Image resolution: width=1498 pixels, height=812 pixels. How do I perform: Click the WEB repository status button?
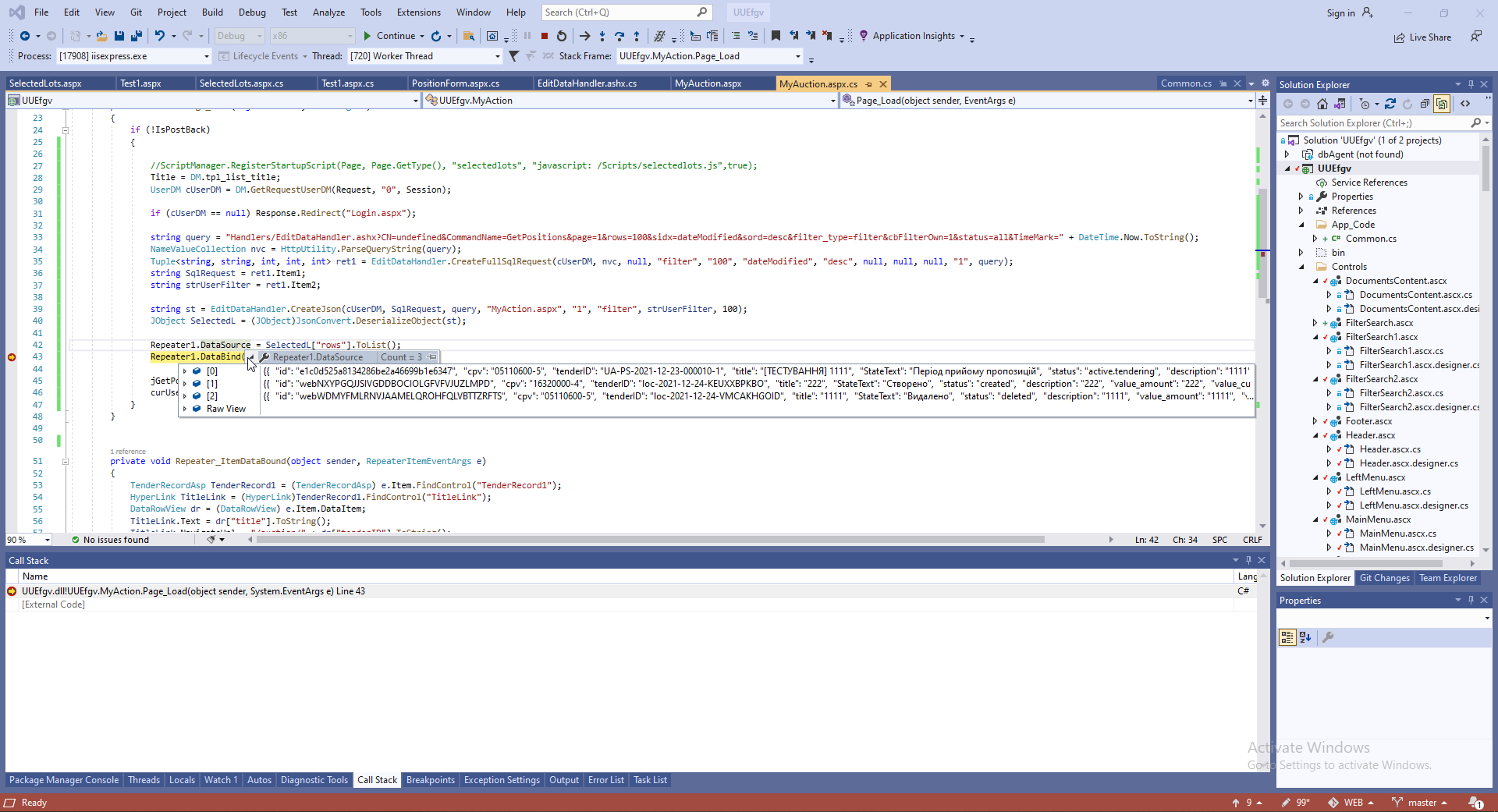coord(1351,803)
